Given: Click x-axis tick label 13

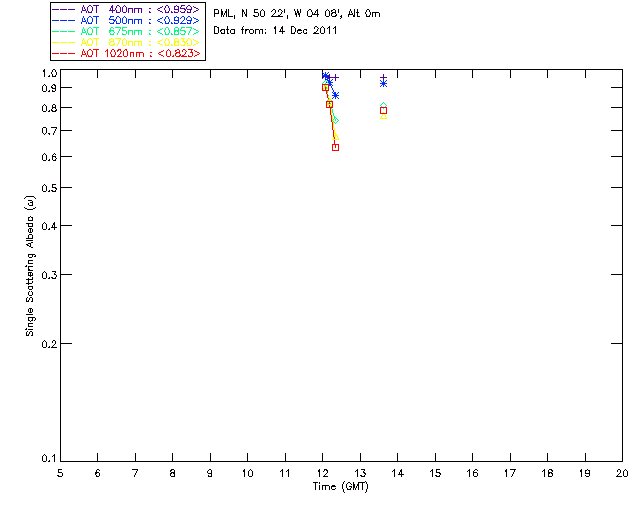Looking at the screenshot, I should tap(360, 473).
